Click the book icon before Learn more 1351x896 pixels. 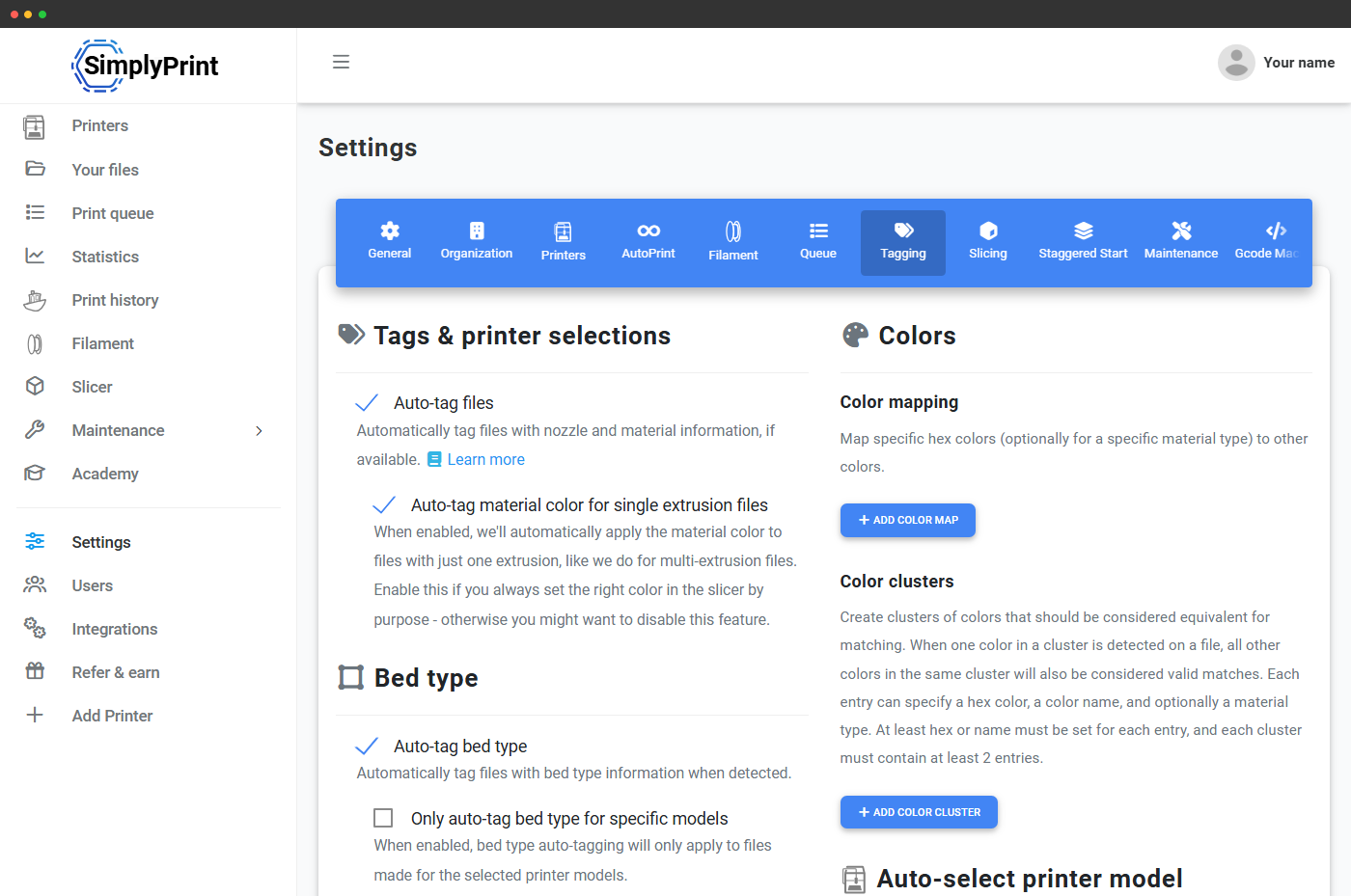[x=434, y=459]
